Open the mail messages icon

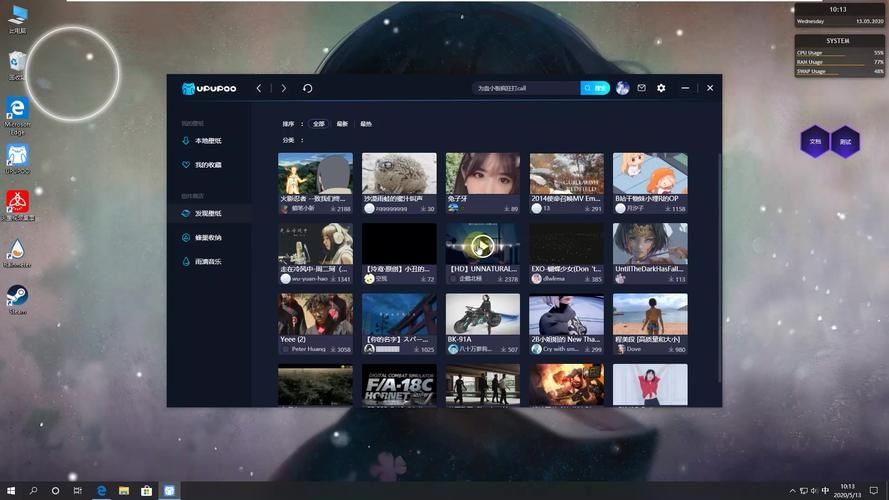[x=642, y=88]
